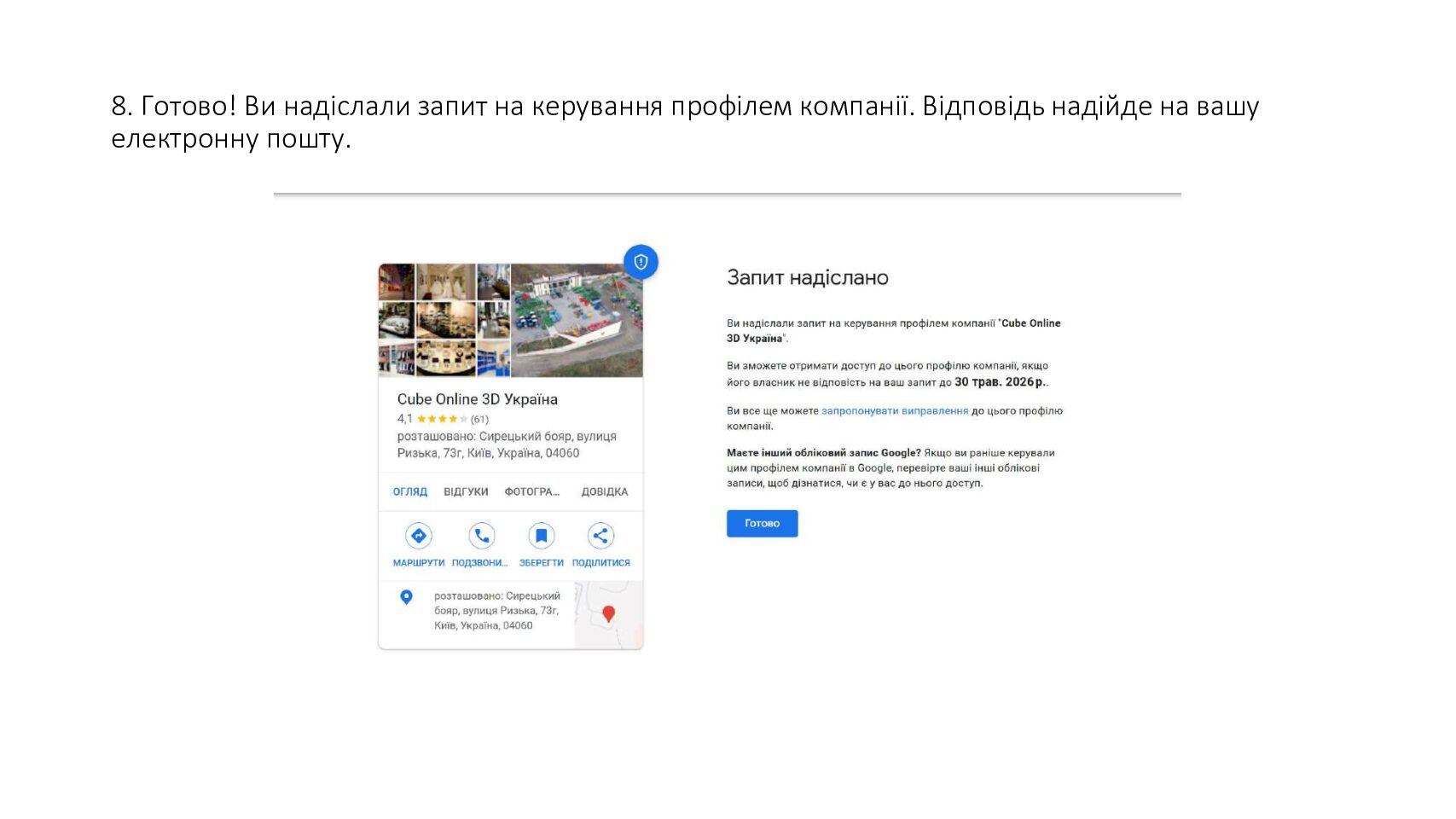Switch to the Відгуки tab
Image resolution: width=1456 pixels, height=819 pixels.
click(466, 491)
